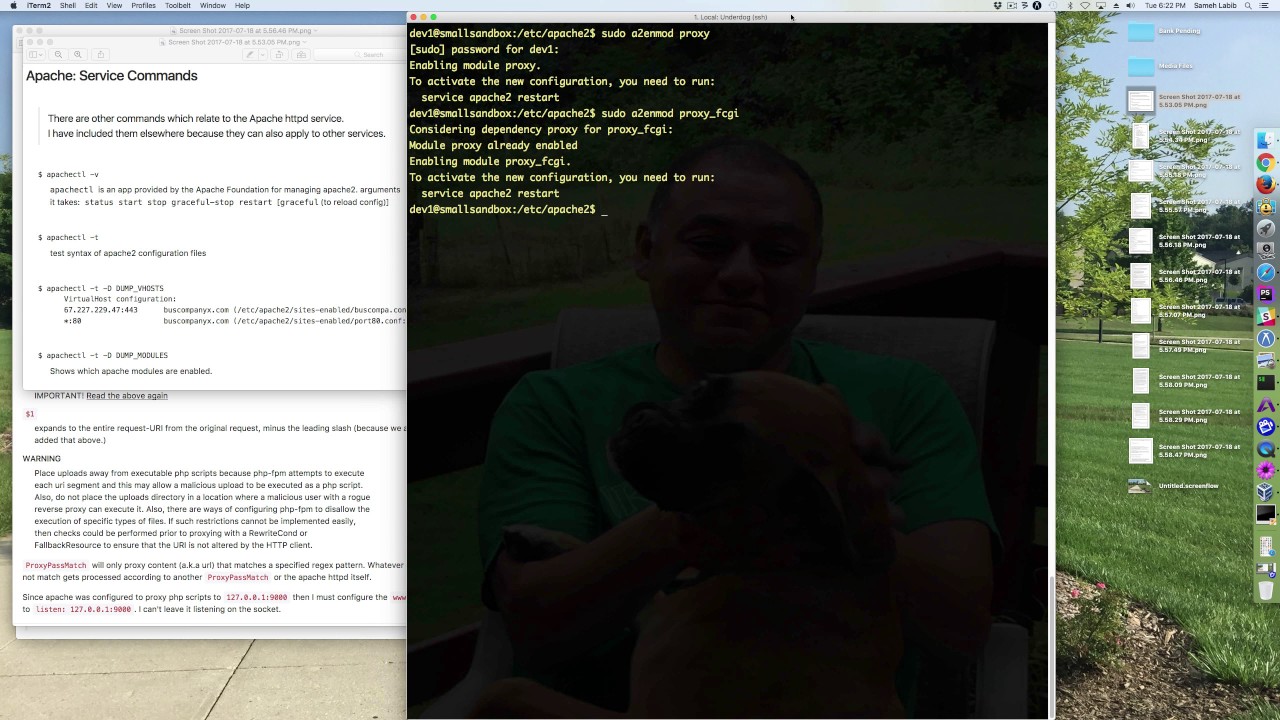Screen dimensions: 1280x720
Task: Open Finder from the Dock
Action: pos(1265,139)
